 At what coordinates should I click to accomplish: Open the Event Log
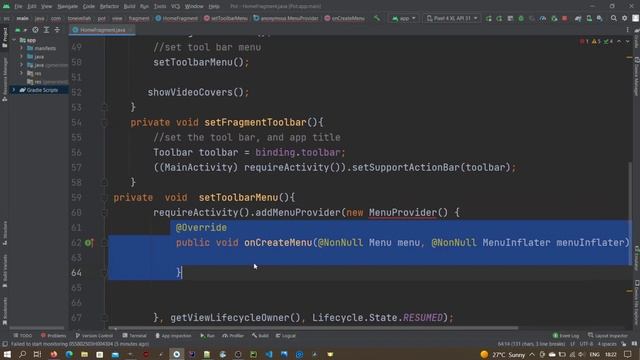566,336
